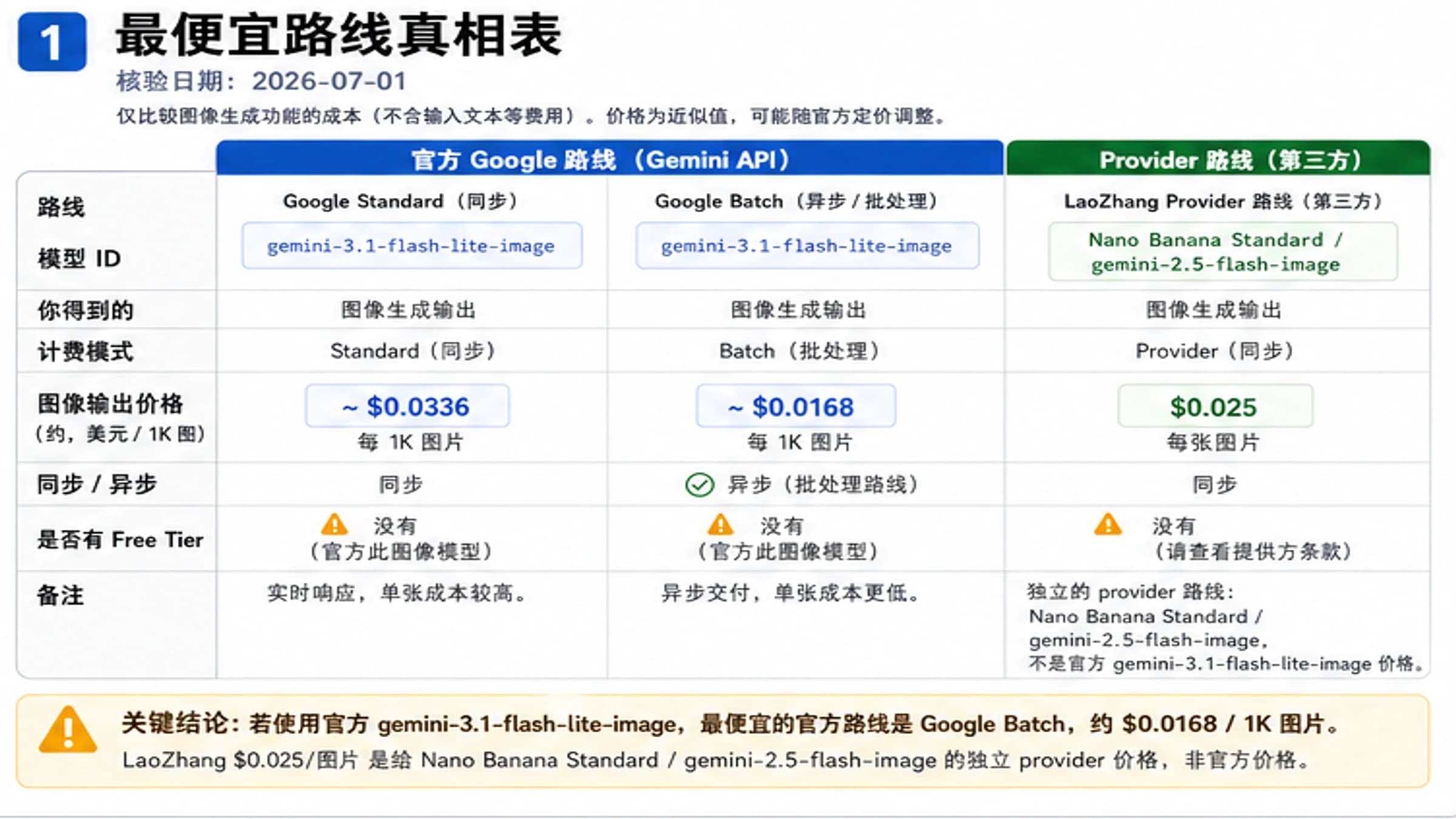The image size is (1456, 819).
Task: Click the LaoZhang Provider 路线（第三方）column title
Action: [1223, 201]
